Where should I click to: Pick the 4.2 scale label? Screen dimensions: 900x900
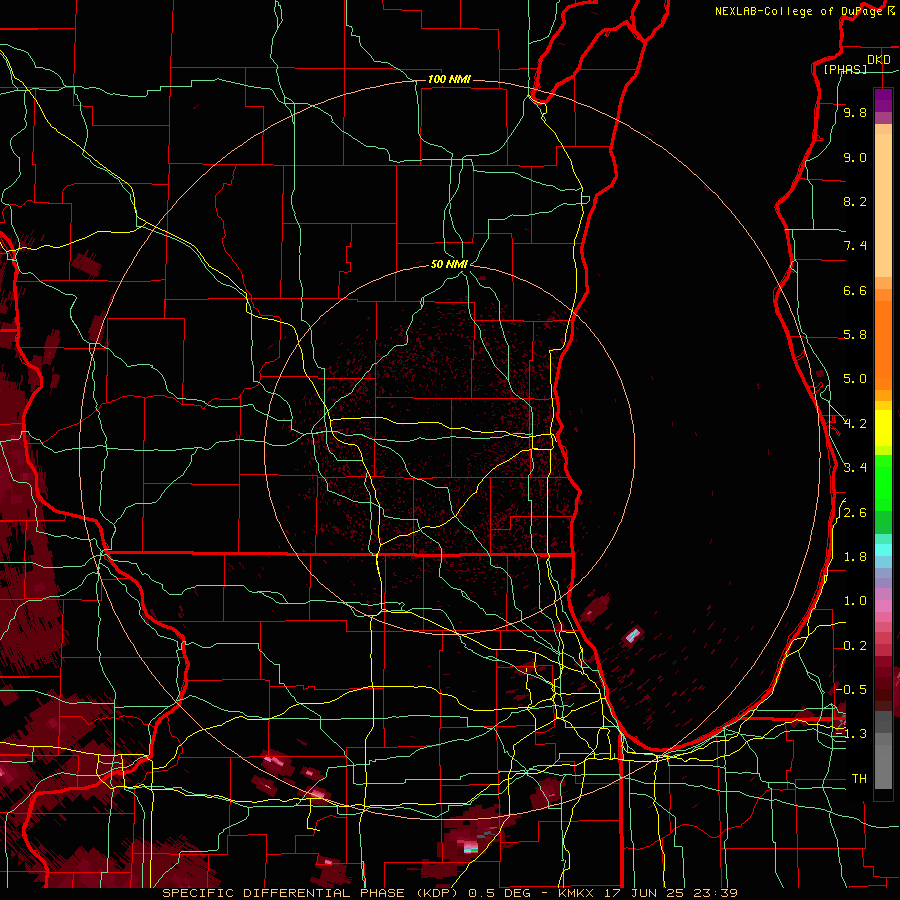pos(855,424)
